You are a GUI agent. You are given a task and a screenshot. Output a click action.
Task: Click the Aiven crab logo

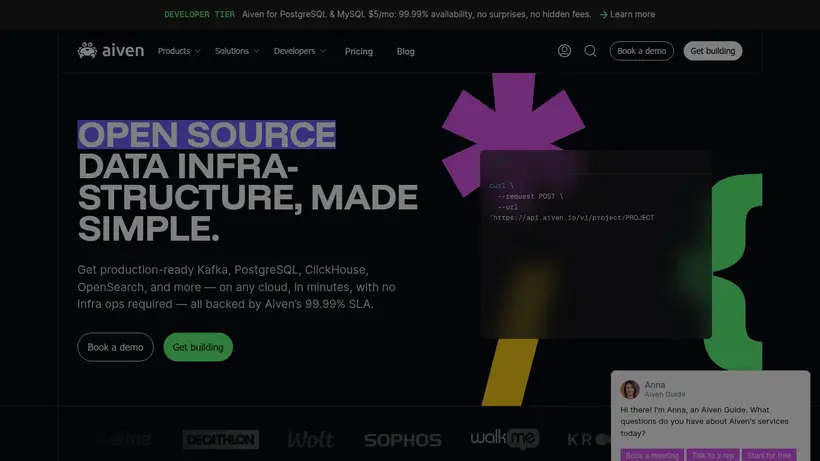pos(110,51)
